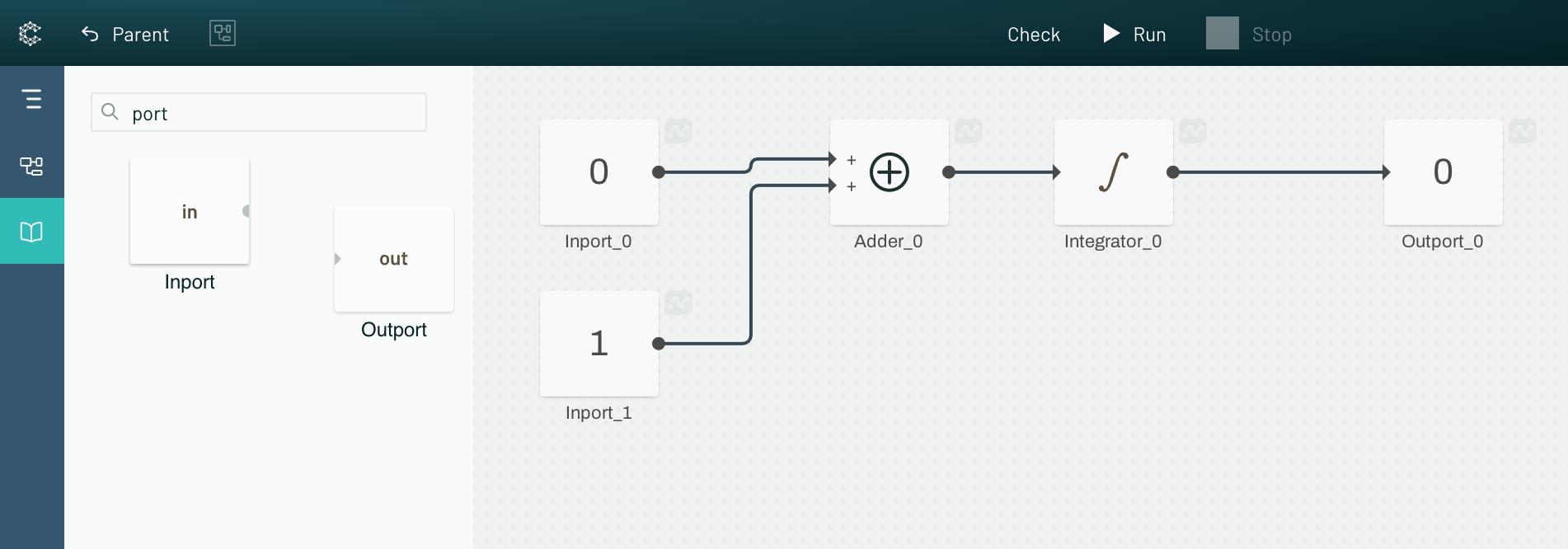Click the Adder_0 block label
Viewport: 1568px width, 549px height.
(x=889, y=242)
